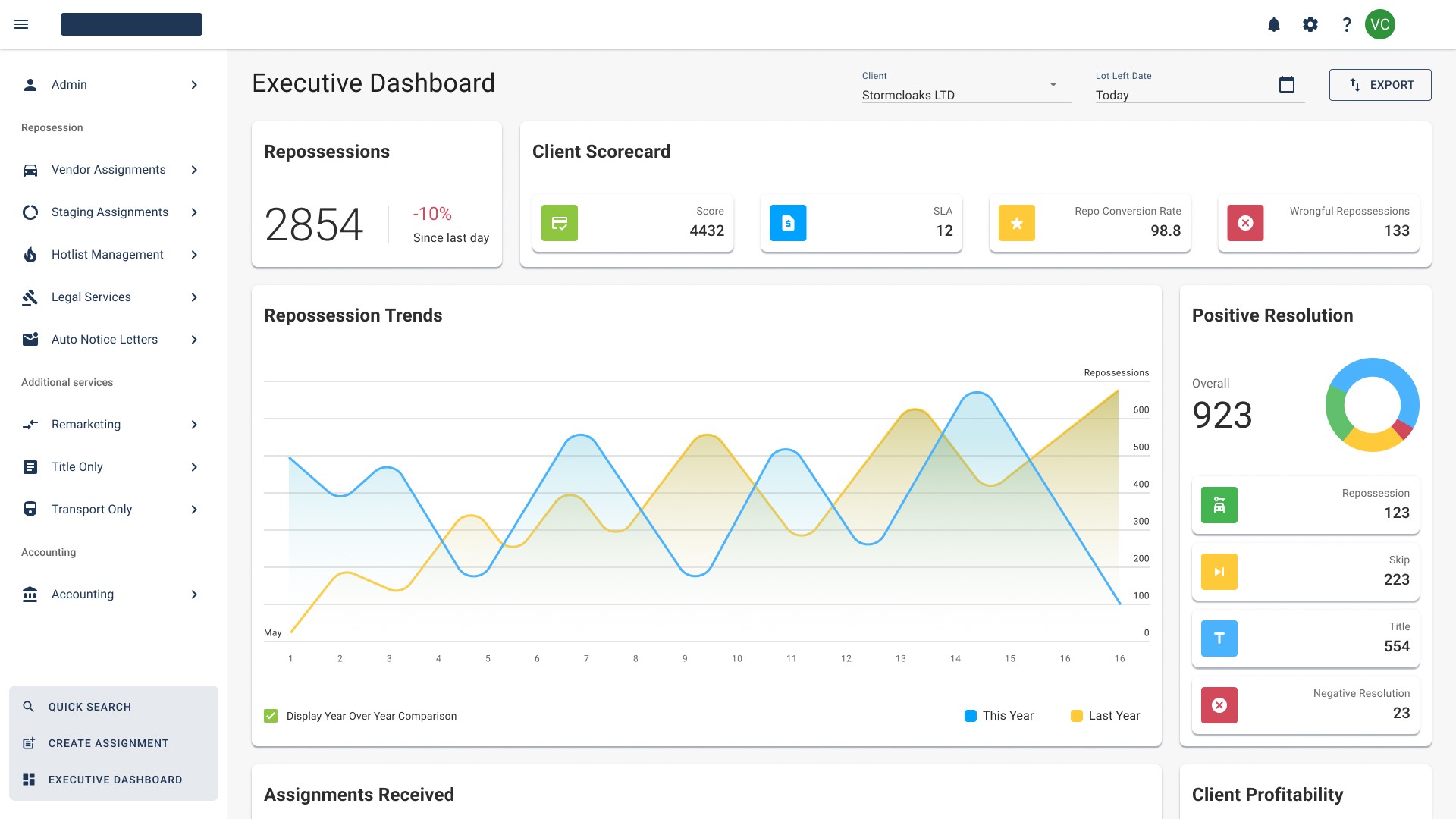Click the yellow Skip resolution icon
The width and height of the screenshot is (1456, 819).
click(x=1219, y=572)
